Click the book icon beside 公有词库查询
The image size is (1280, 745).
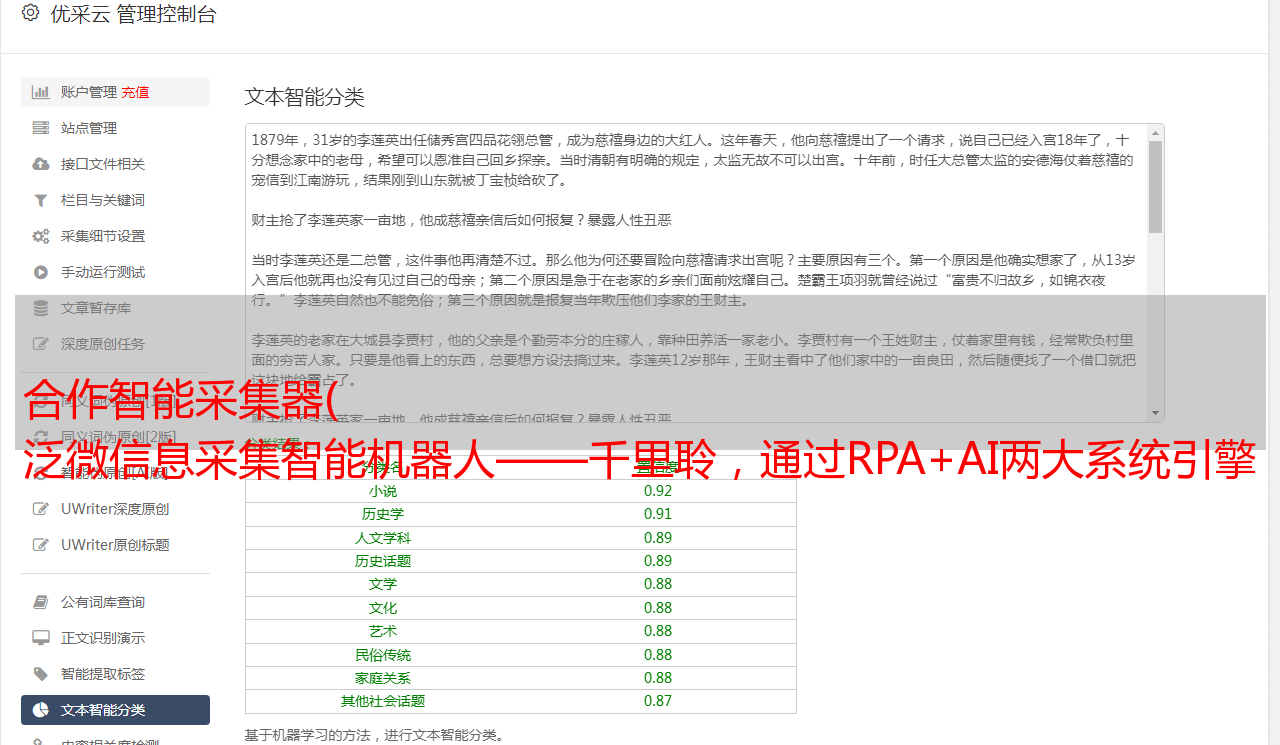tap(41, 602)
